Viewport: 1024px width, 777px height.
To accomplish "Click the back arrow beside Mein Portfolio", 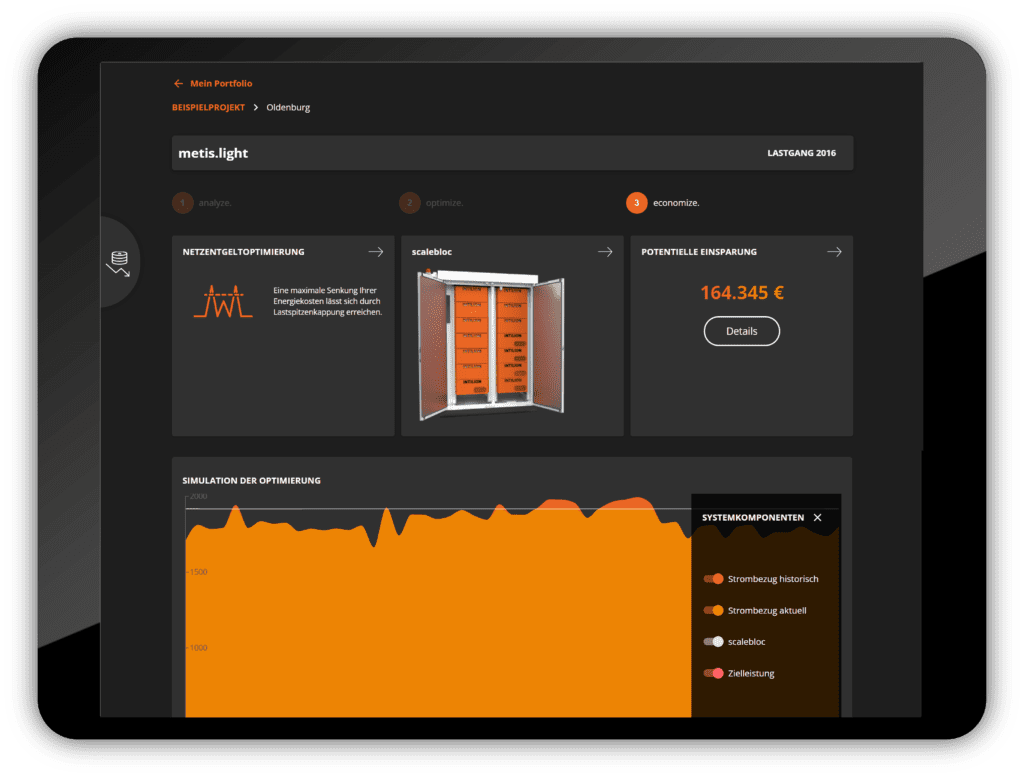I will pyautogui.click(x=178, y=84).
